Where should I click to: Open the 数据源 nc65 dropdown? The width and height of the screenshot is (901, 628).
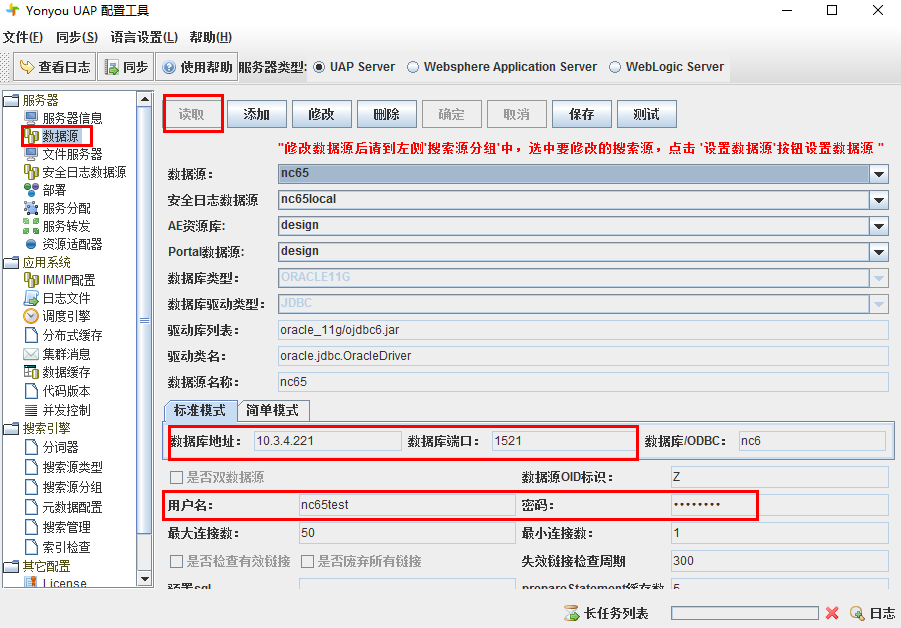(x=879, y=174)
